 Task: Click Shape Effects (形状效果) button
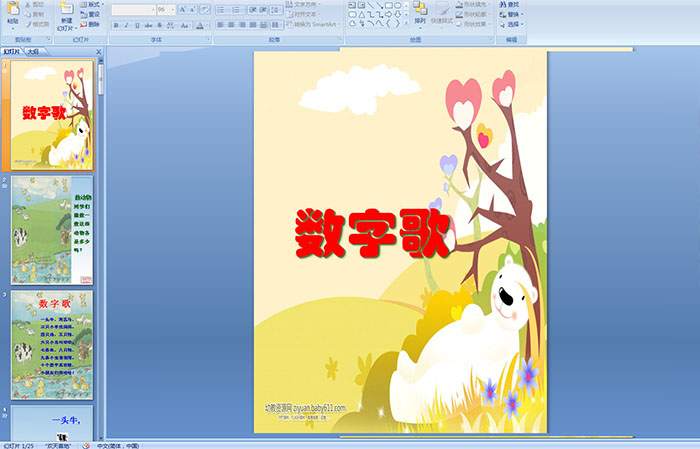473,24
